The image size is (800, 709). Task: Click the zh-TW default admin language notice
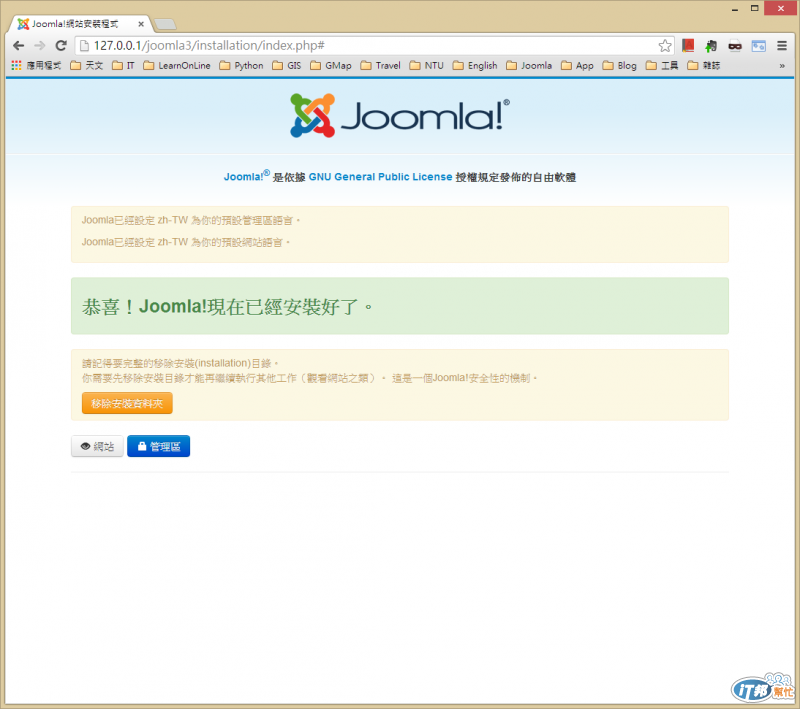(191, 220)
